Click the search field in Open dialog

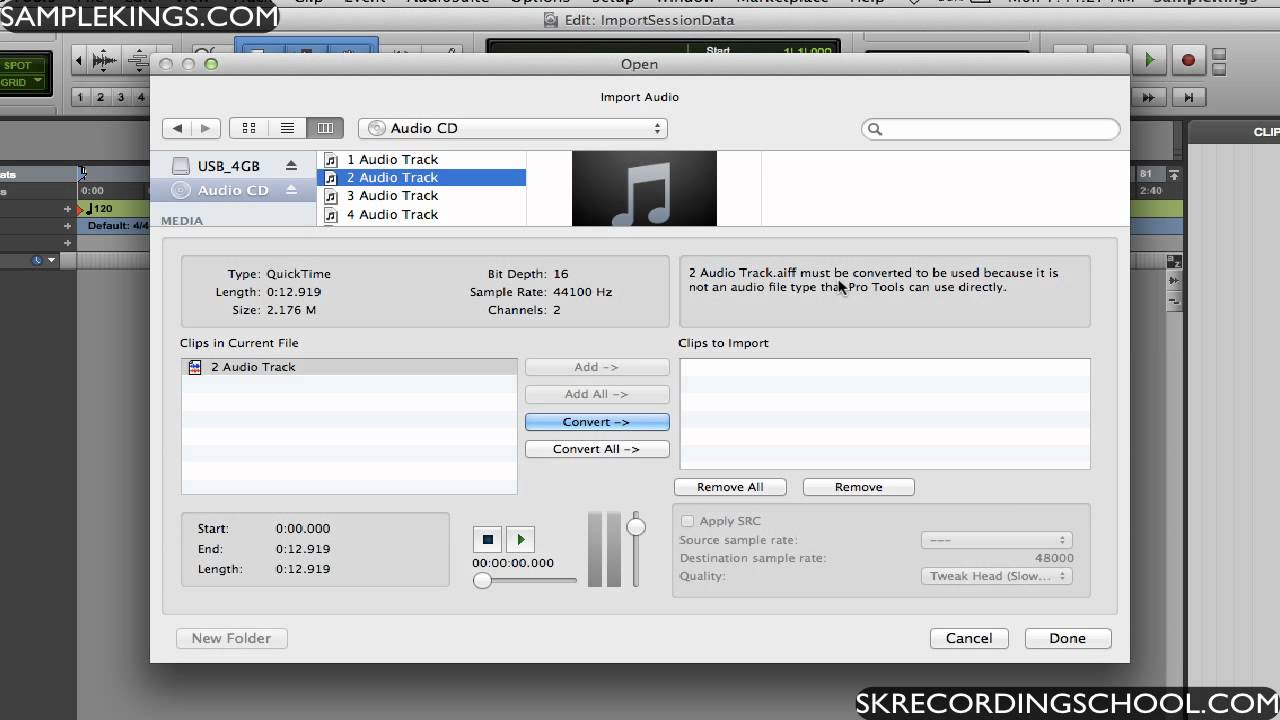(x=991, y=129)
